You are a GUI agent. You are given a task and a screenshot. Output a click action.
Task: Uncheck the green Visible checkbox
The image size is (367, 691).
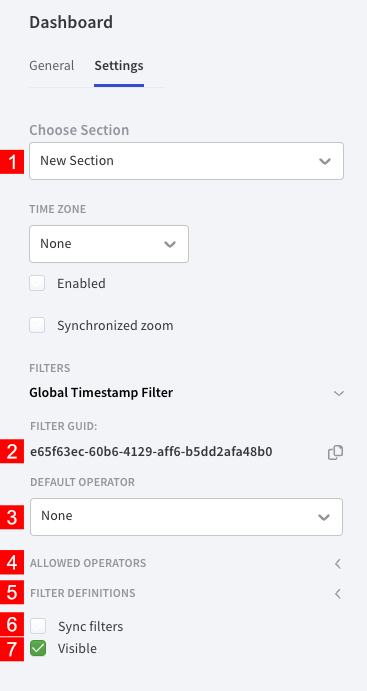[38, 648]
